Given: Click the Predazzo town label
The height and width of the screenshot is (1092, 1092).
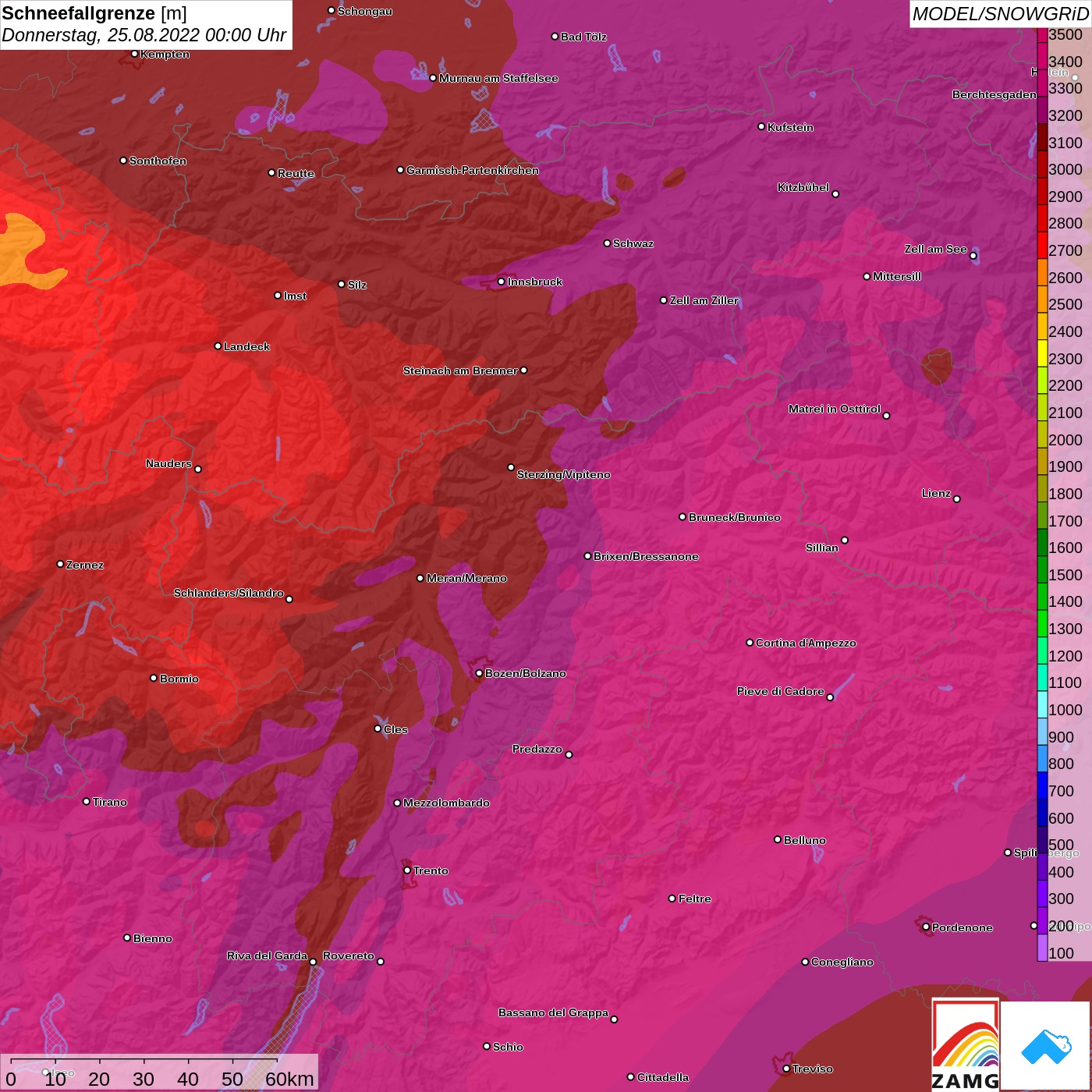Looking at the screenshot, I should coord(537,749).
